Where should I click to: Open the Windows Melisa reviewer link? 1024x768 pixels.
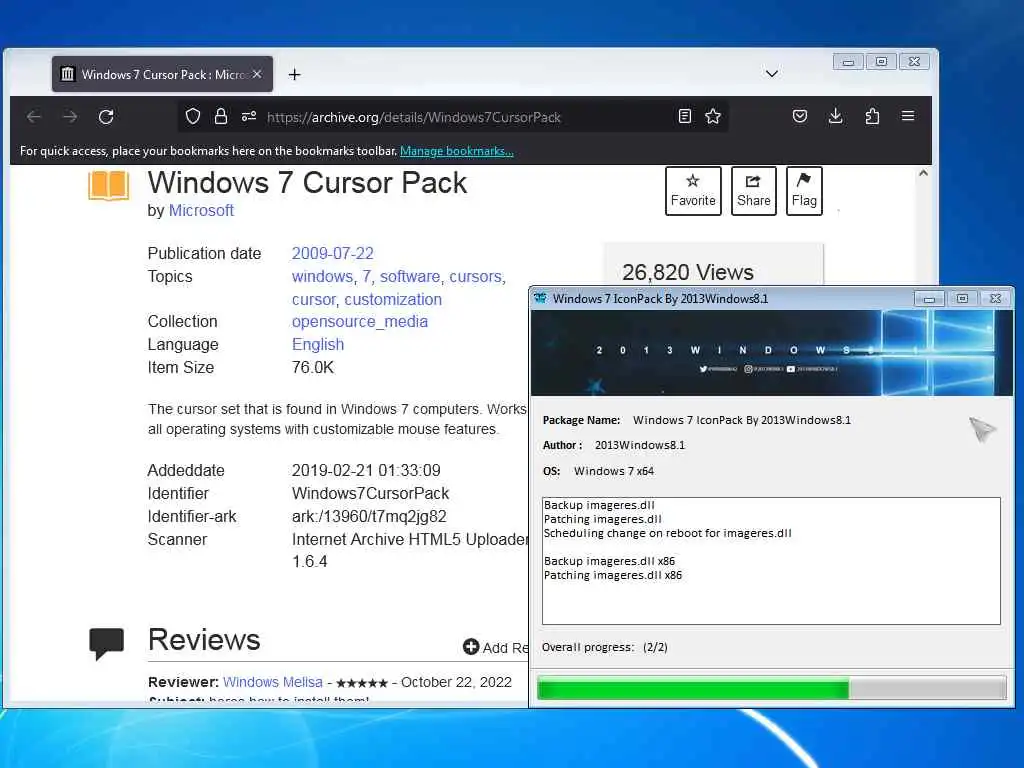(272, 682)
